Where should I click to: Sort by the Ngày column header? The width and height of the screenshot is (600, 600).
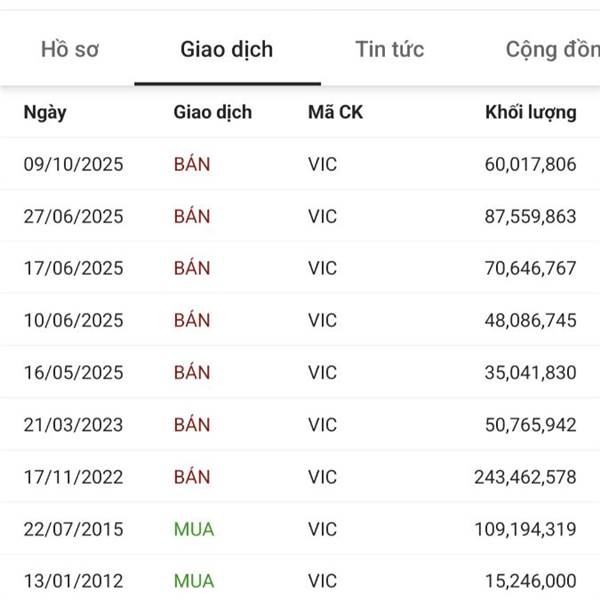(45, 112)
